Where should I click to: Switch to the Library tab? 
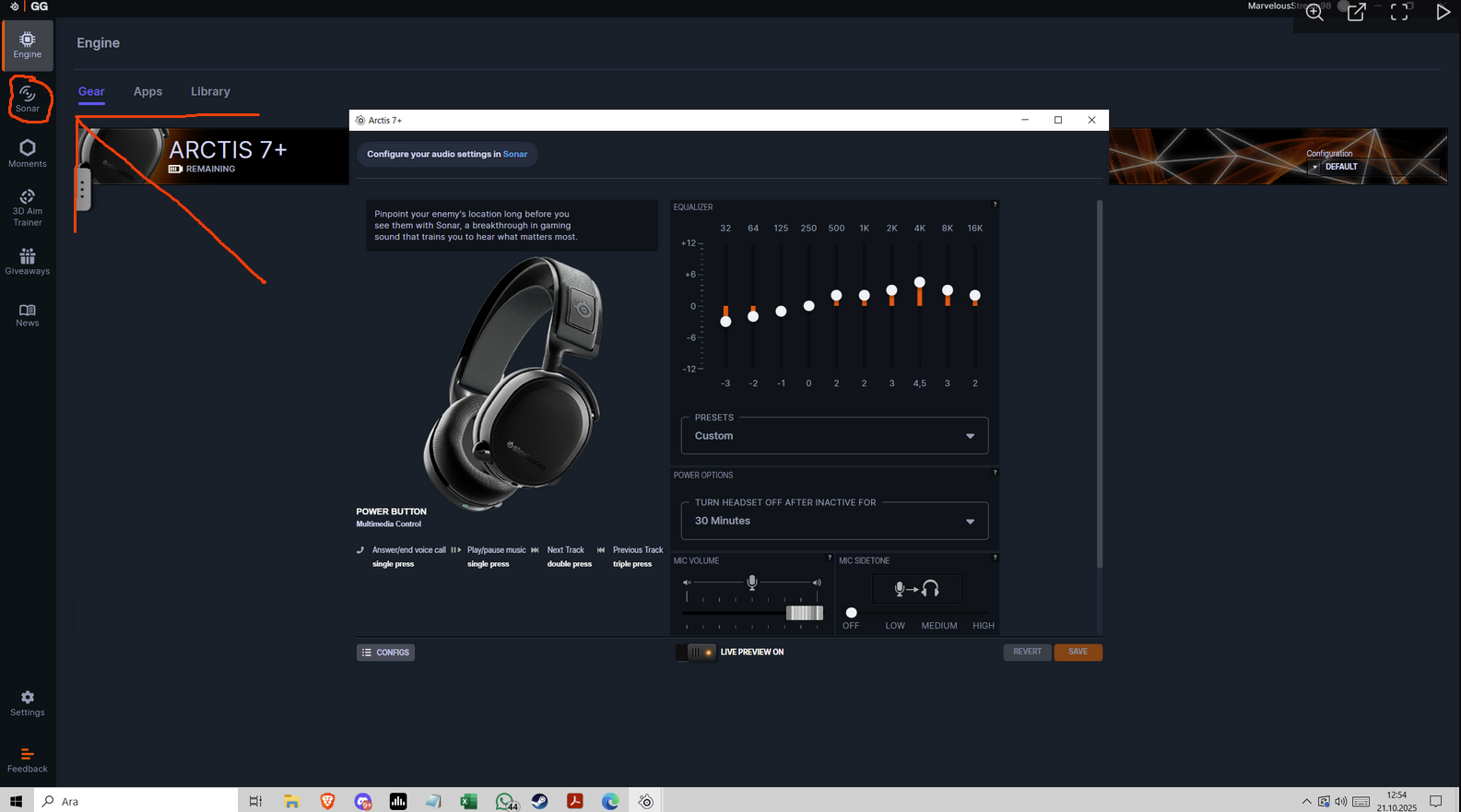(210, 91)
